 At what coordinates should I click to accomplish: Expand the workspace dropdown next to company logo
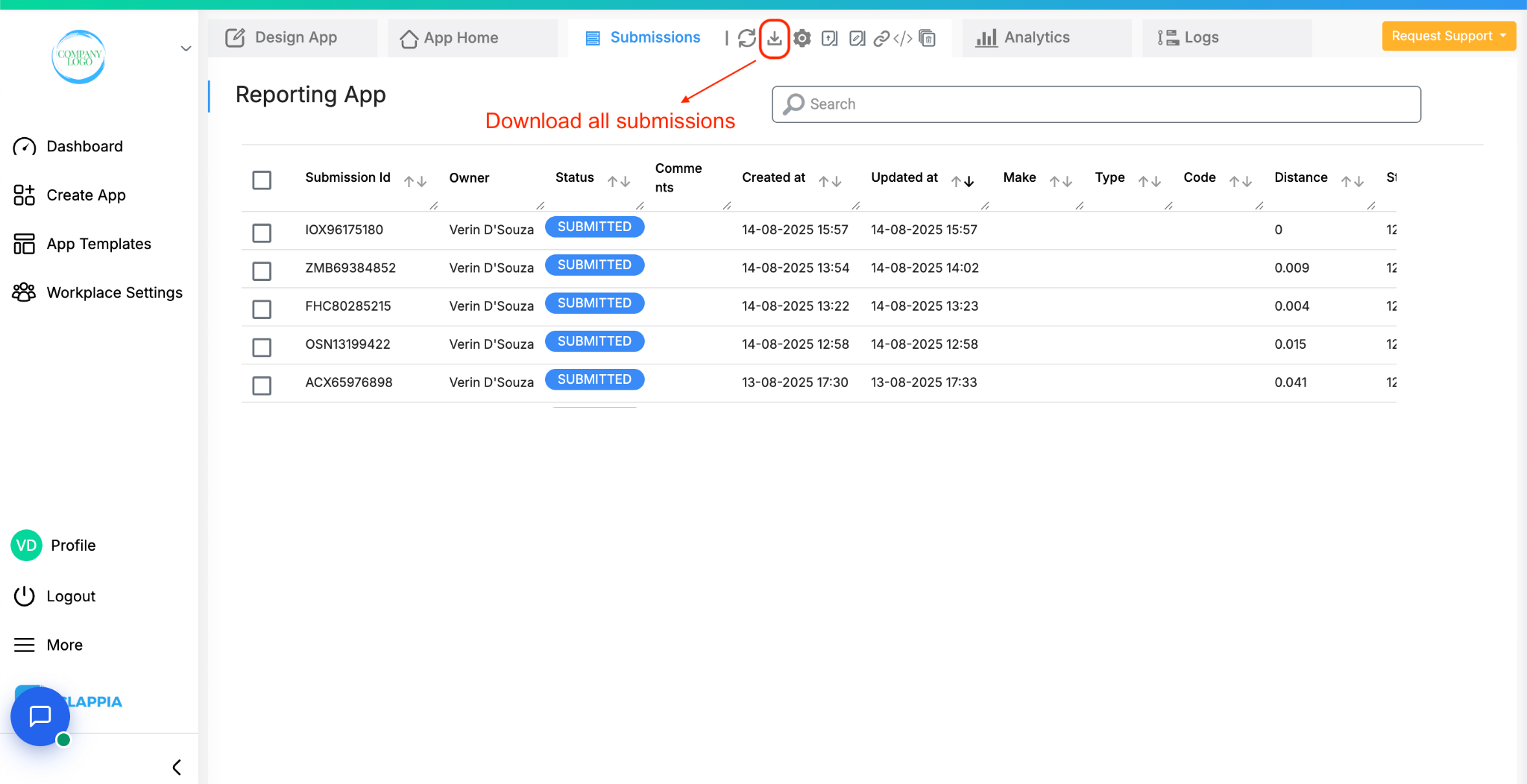point(186,49)
